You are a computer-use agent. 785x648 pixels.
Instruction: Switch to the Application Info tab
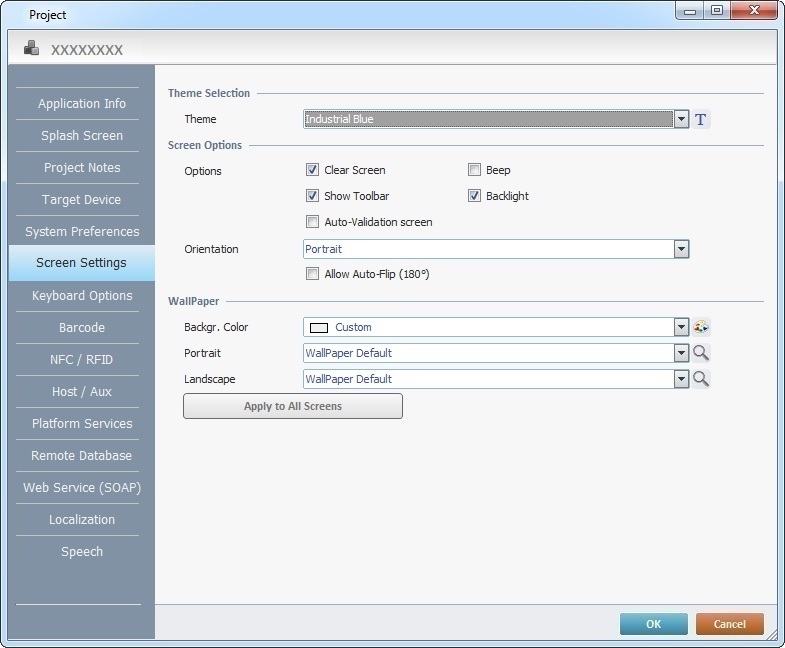[x=82, y=104]
